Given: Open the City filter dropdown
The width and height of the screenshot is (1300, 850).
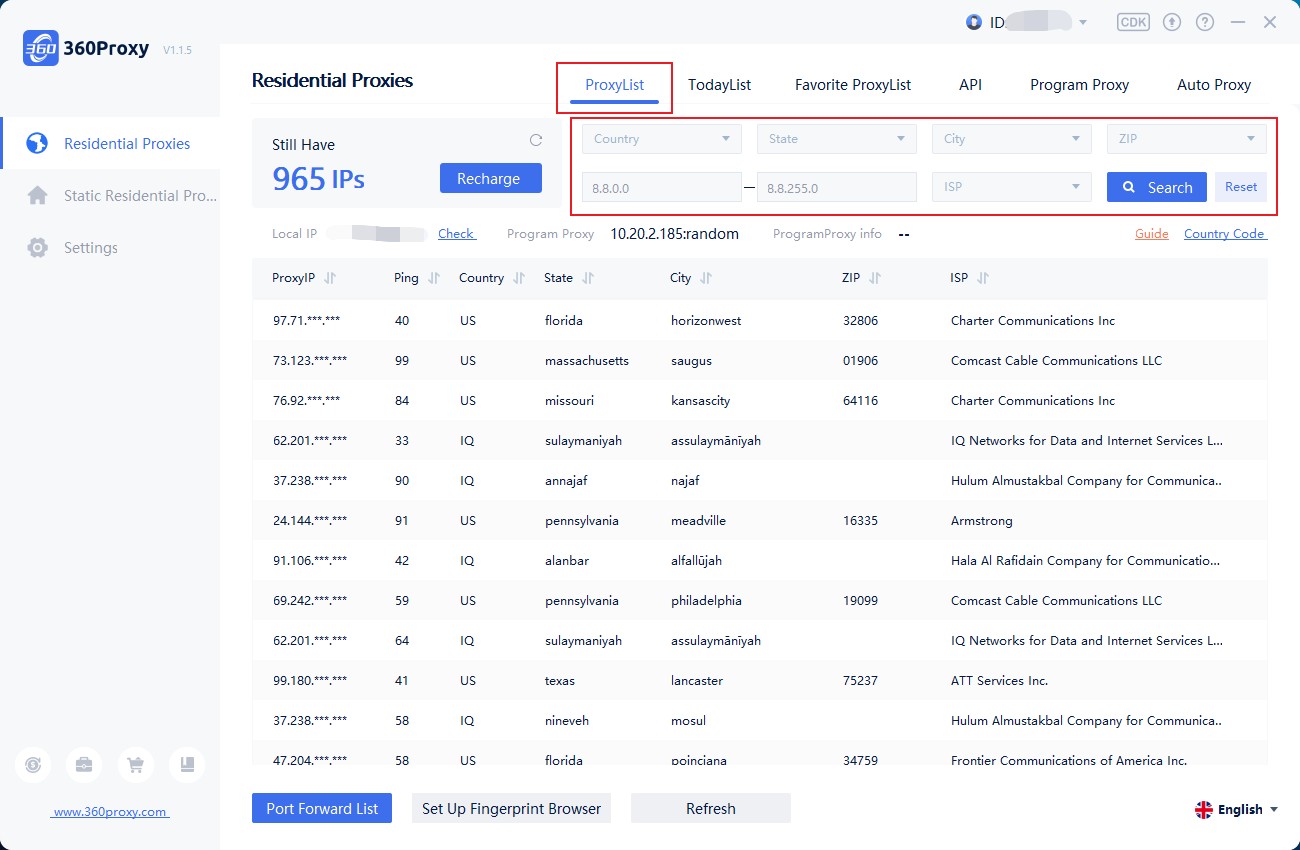Looking at the screenshot, I should pos(1012,139).
